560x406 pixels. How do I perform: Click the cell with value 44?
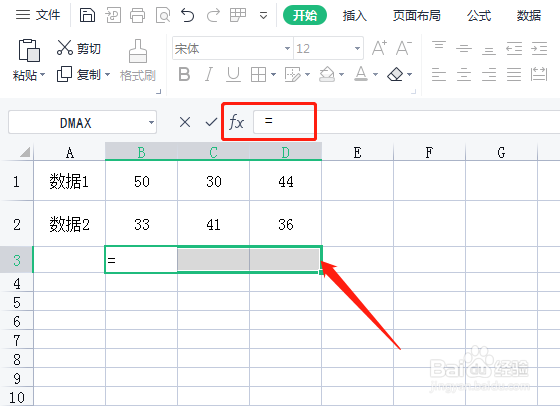click(x=286, y=181)
